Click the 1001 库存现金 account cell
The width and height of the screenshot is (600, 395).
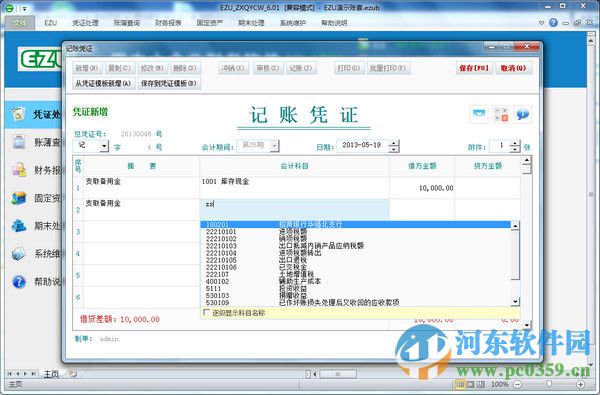tap(295, 187)
